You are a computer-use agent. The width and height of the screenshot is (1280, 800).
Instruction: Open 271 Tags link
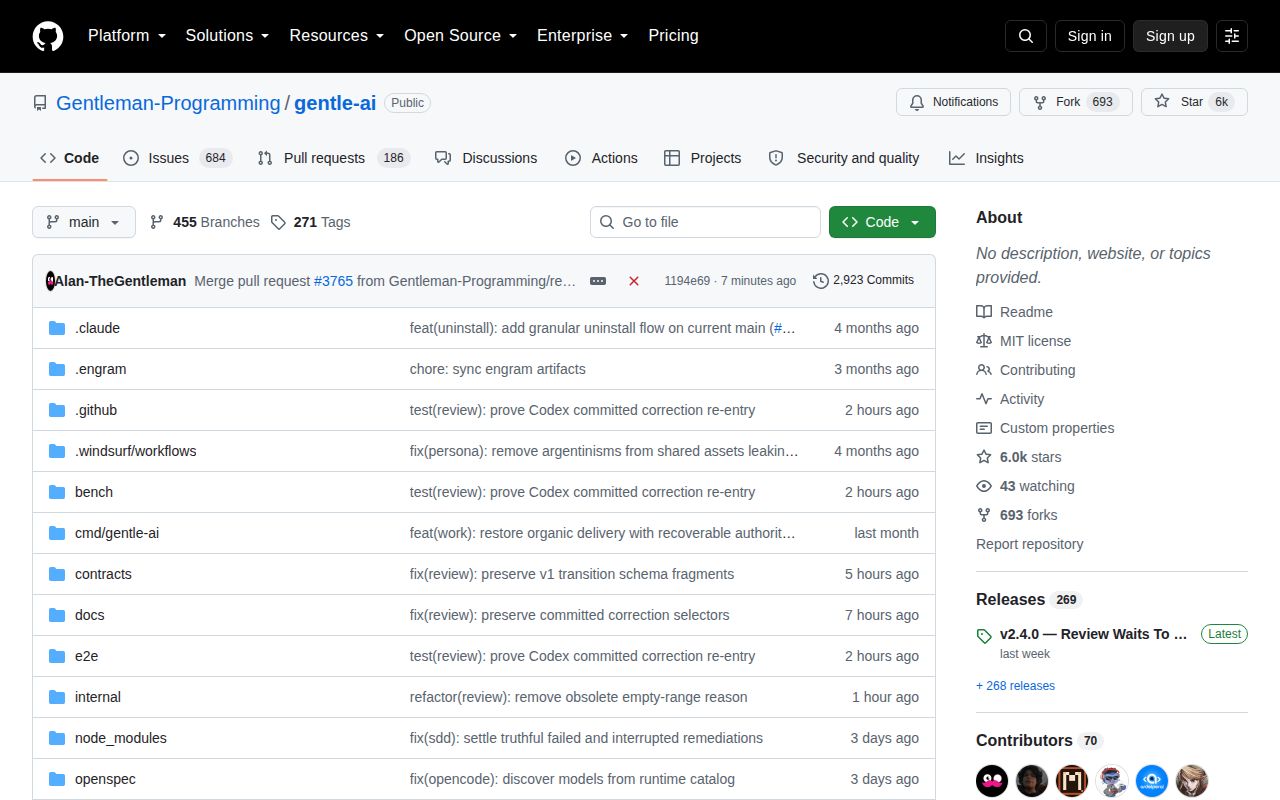(311, 222)
